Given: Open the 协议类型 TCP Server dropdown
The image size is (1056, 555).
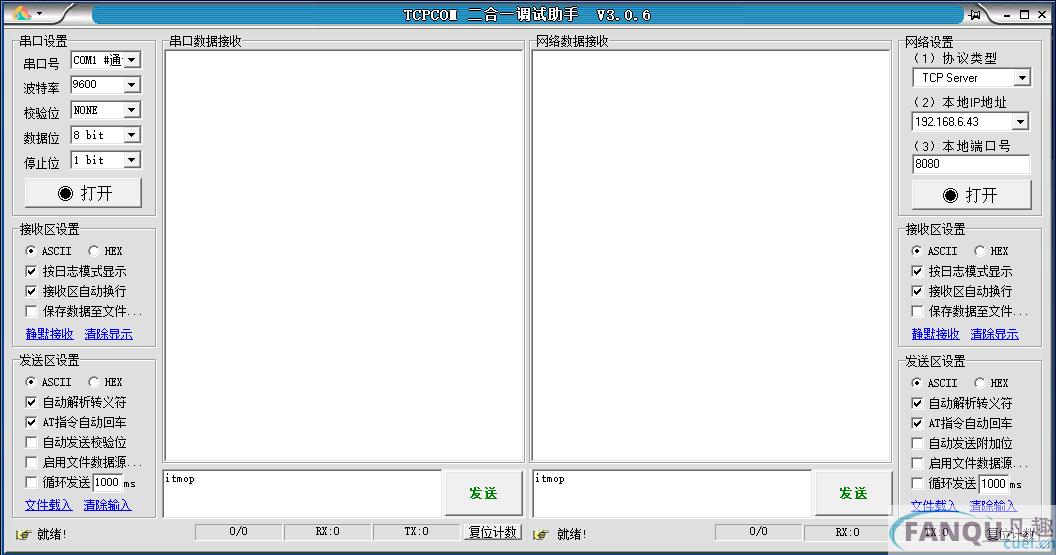Looking at the screenshot, I should [1021, 78].
